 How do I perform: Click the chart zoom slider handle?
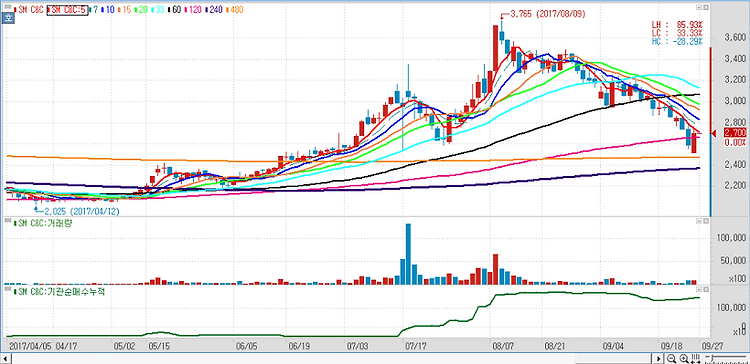(x=712, y=357)
